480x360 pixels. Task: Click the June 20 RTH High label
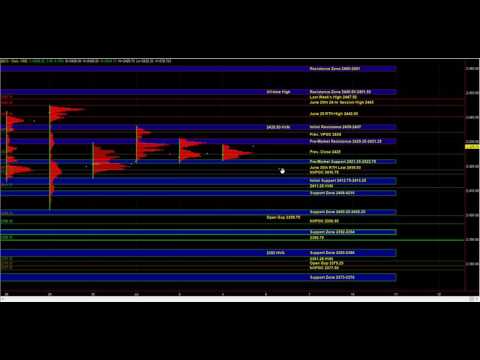334,114
